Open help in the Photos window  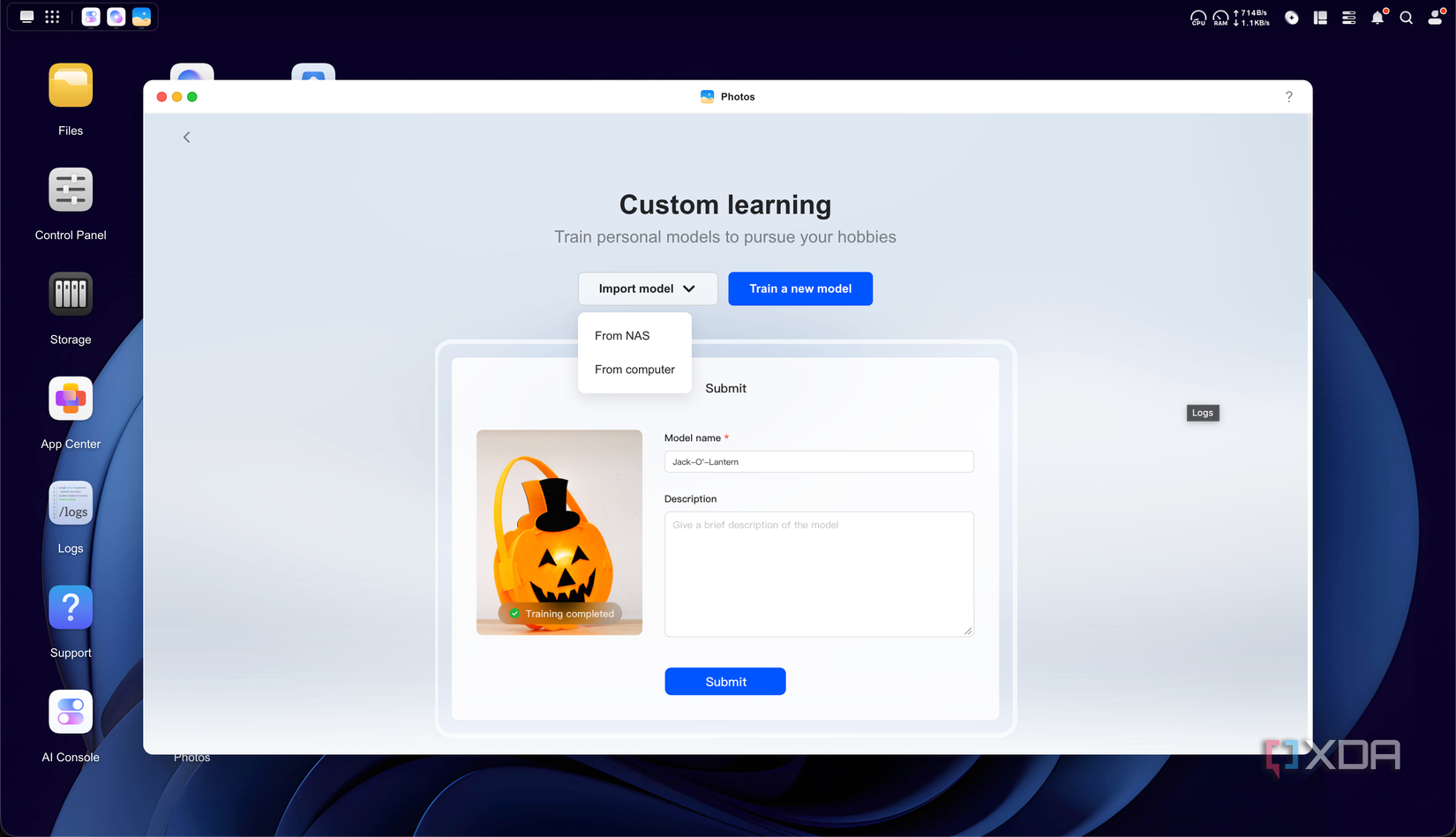coord(1288,97)
